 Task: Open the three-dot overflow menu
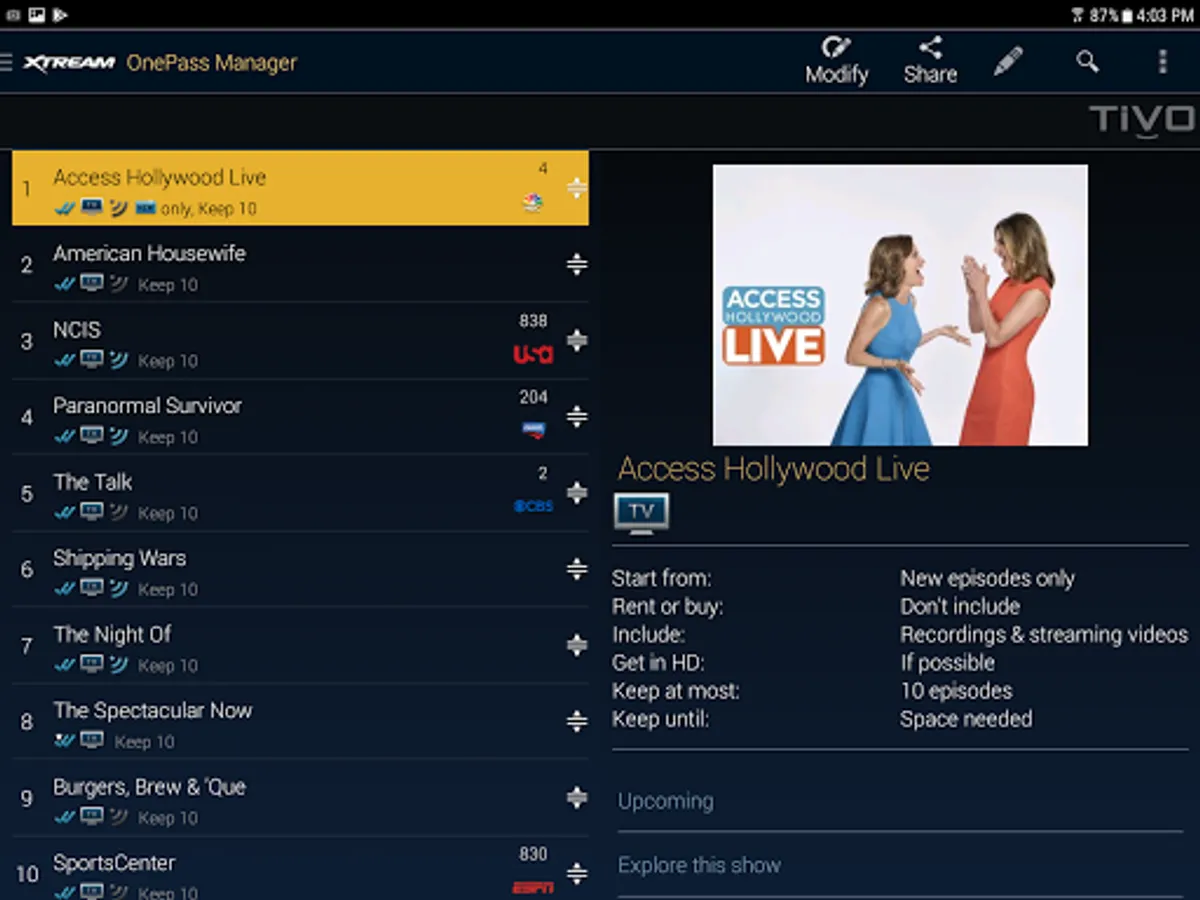click(1162, 62)
